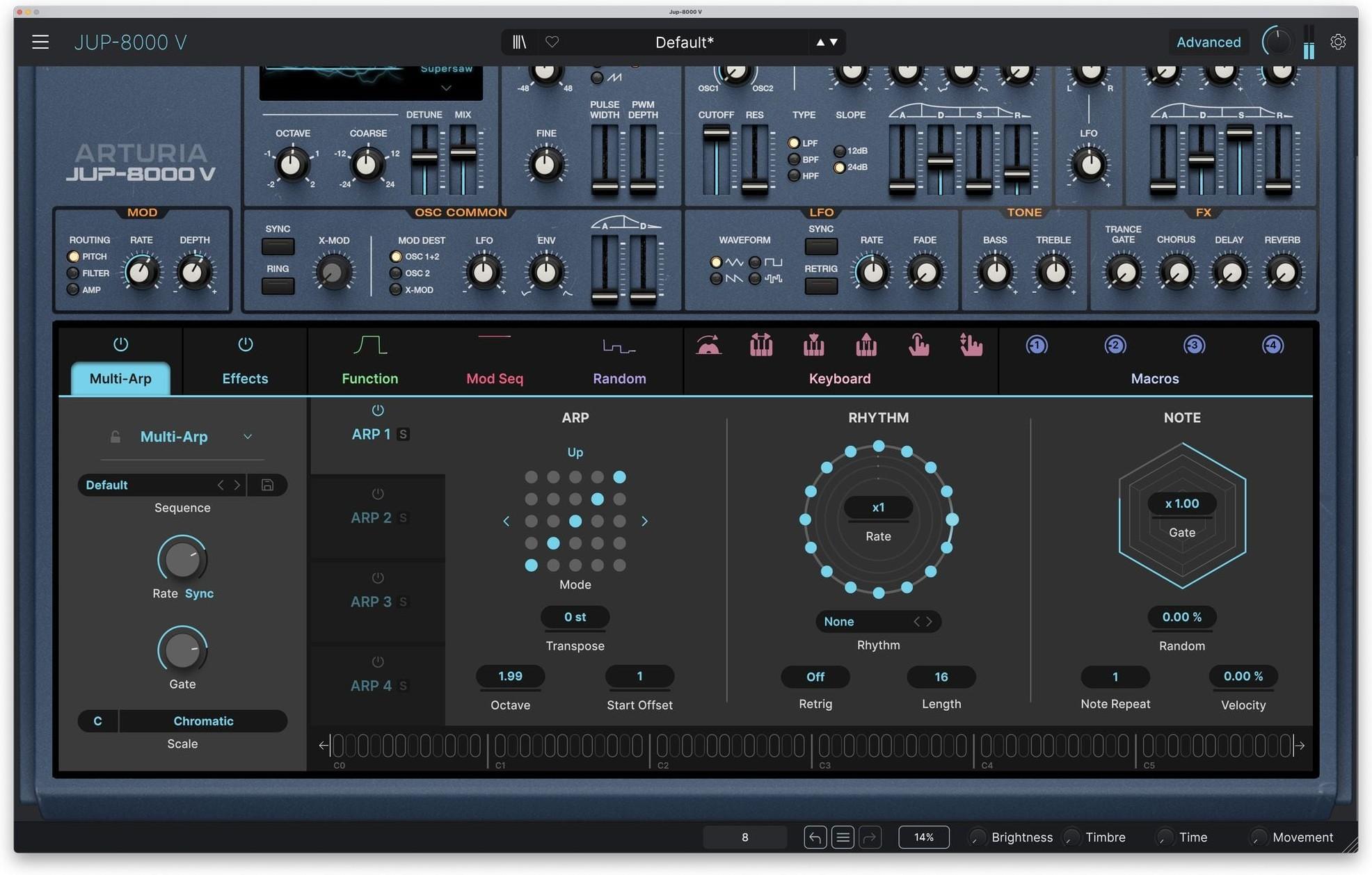Set MOD routing to FILTER
Image resolution: width=1372 pixels, height=875 pixels.
73,273
